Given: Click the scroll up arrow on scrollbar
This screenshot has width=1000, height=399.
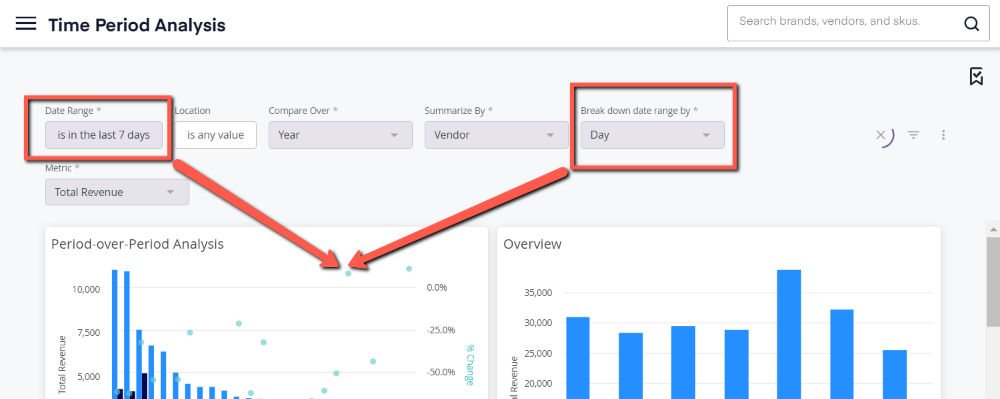Looking at the screenshot, I should 993,229.
